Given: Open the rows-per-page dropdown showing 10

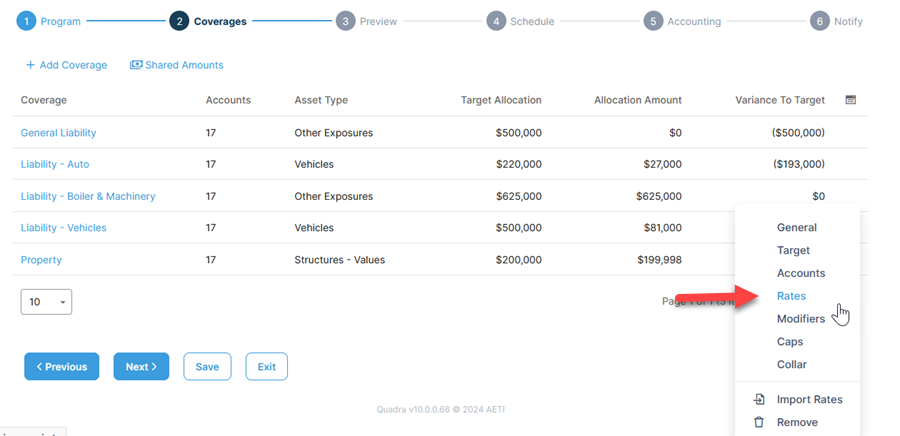Looking at the screenshot, I should tap(46, 302).
